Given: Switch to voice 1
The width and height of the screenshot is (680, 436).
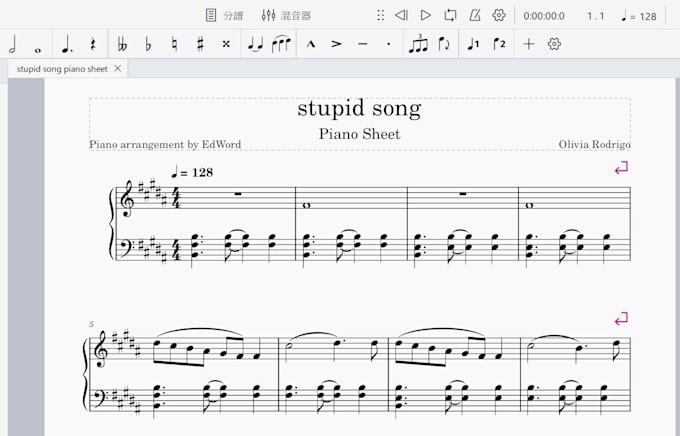Looking at the screenshot, I should (x=473, y=44).
